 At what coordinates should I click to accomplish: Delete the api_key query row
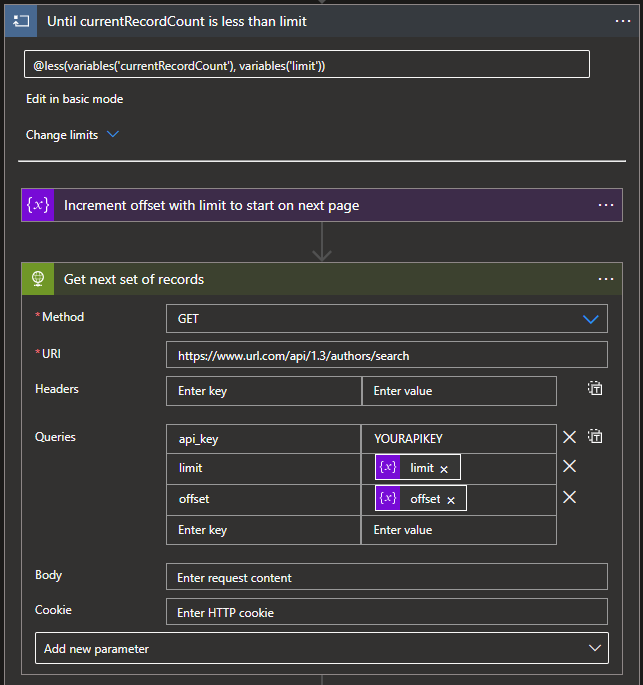pyautogui.click(x=569, y=437)
